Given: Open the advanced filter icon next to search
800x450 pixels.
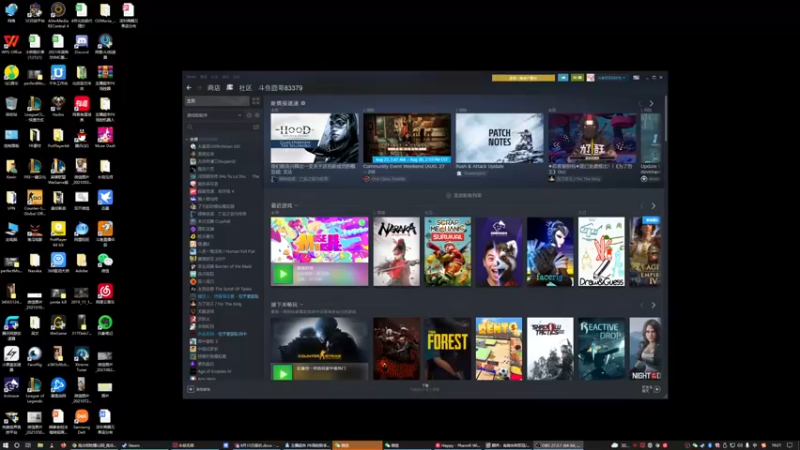Looking at the screenshot, I should pos(256,127).
